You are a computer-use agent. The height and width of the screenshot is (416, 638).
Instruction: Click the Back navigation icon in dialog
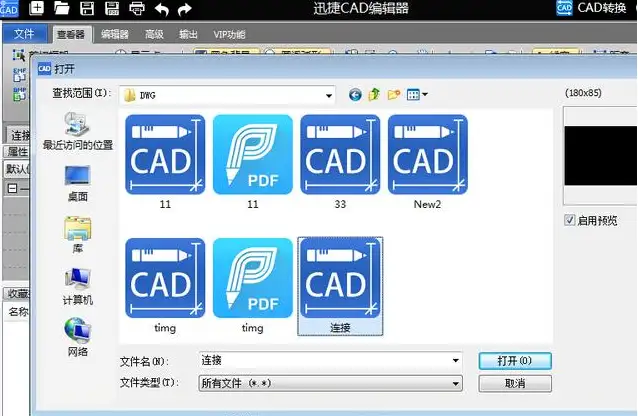click(355, 95)
